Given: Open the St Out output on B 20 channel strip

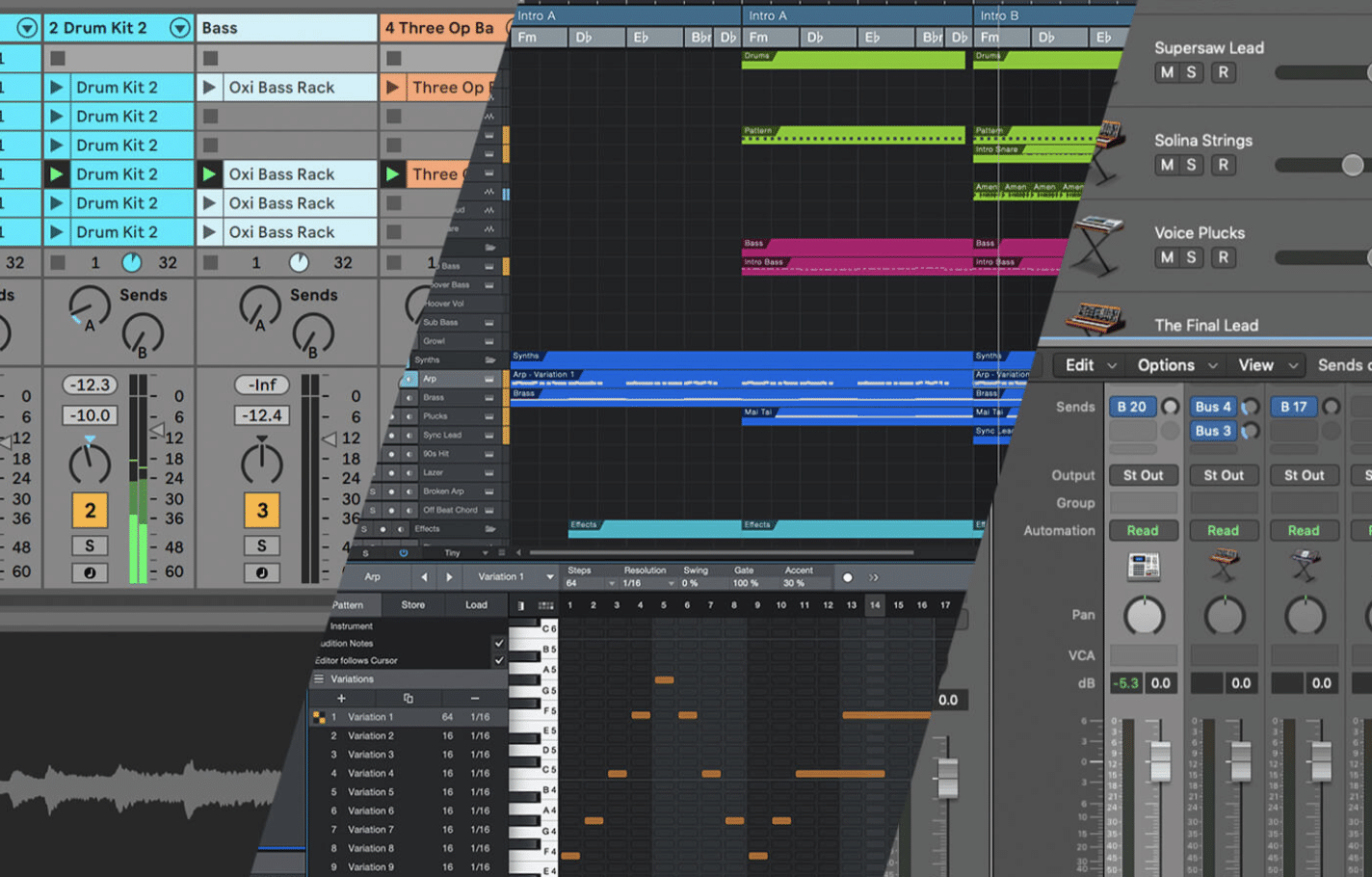Looking at the screenshot, I should pyautogui.click(x=1143, y=475).
